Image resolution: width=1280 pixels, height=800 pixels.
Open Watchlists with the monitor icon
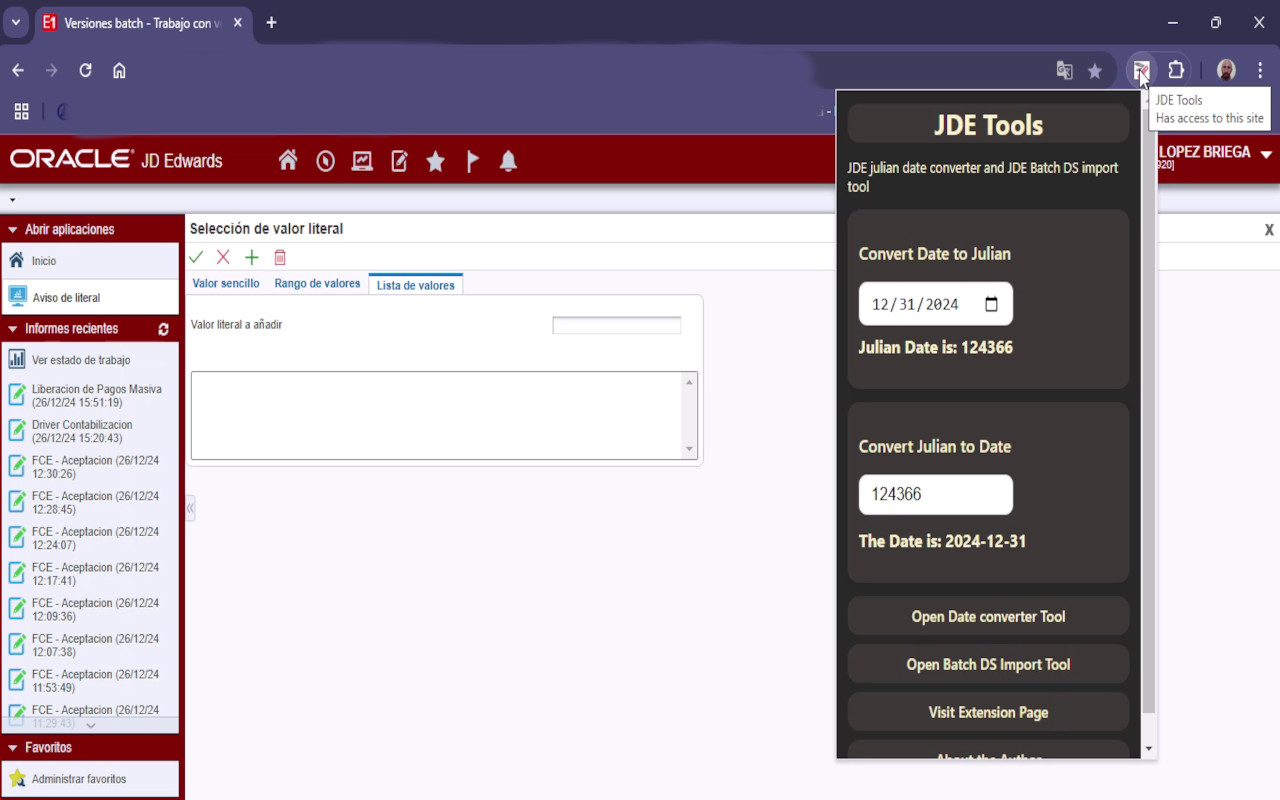pyautogui.click(x=361, y=160)
